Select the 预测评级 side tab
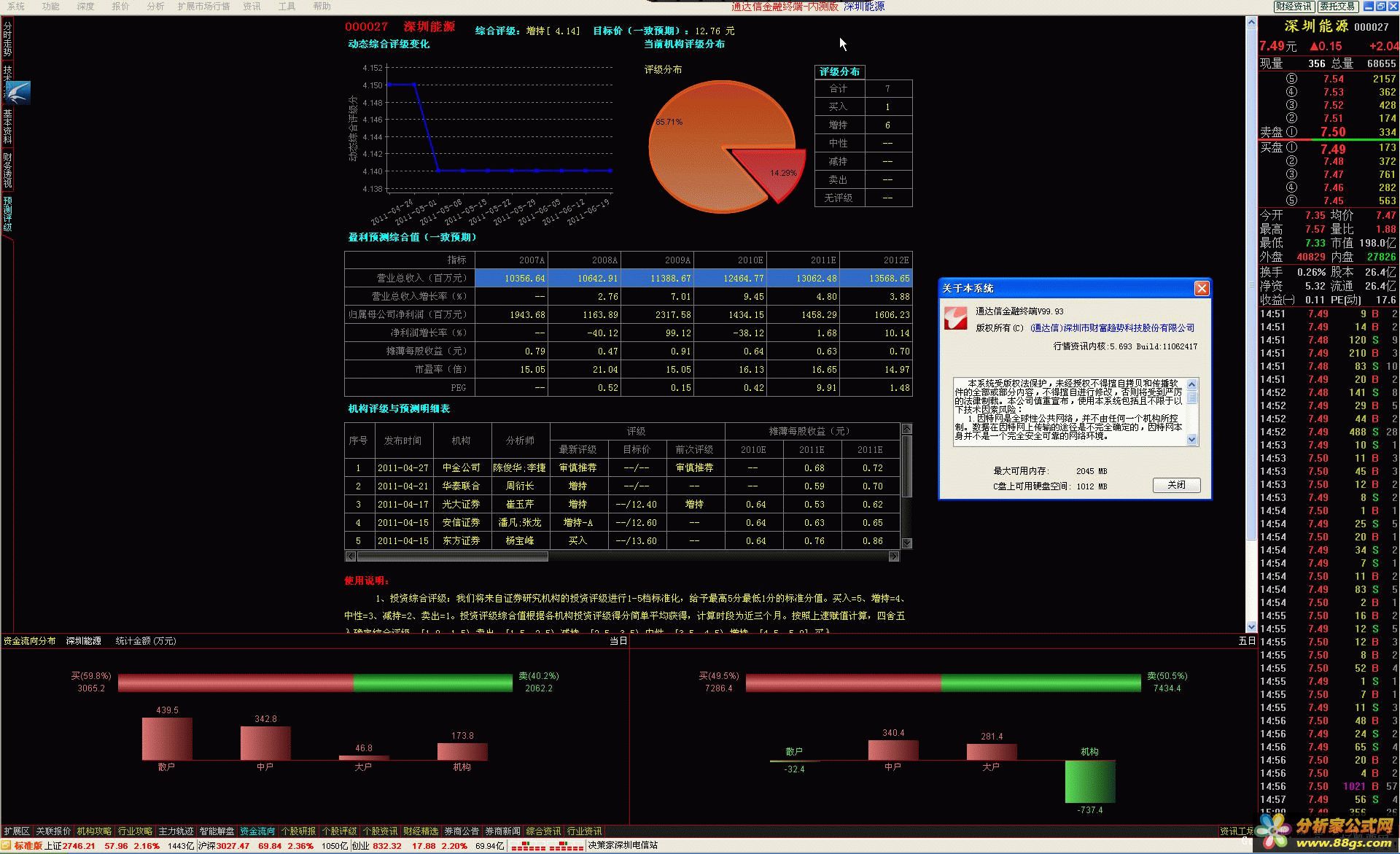 7,214
